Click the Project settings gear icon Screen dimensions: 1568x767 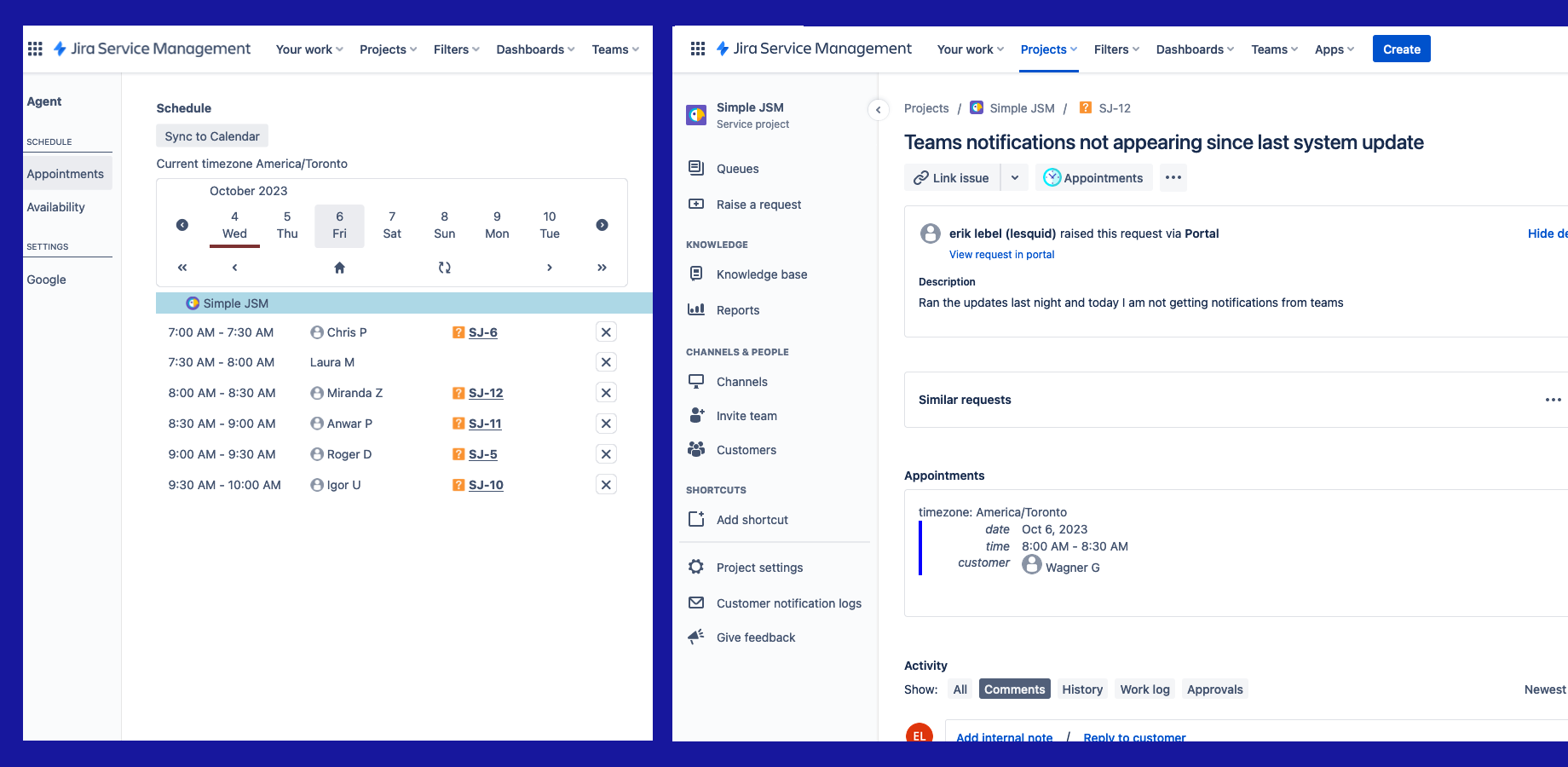pos(696,567)
